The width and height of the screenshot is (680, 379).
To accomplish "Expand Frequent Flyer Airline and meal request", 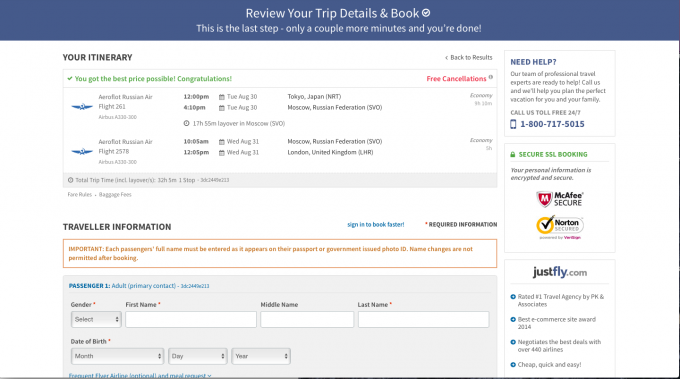I will click(x=140, y=376).
